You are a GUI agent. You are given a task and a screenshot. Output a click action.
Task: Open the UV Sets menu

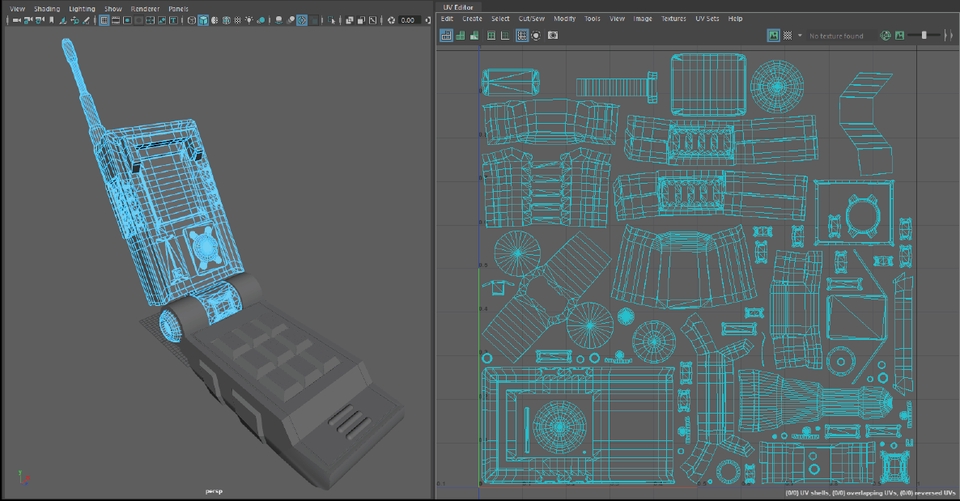tap(706, 18)
